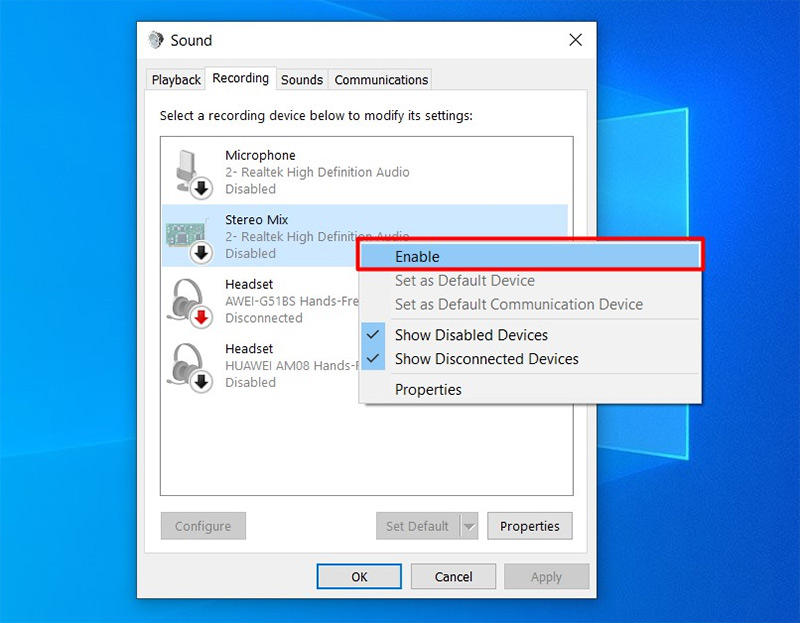The height and width of the screenshot is (623, 800).
Task: Expand the Set Default dropdown arrow
Action: 469,527
